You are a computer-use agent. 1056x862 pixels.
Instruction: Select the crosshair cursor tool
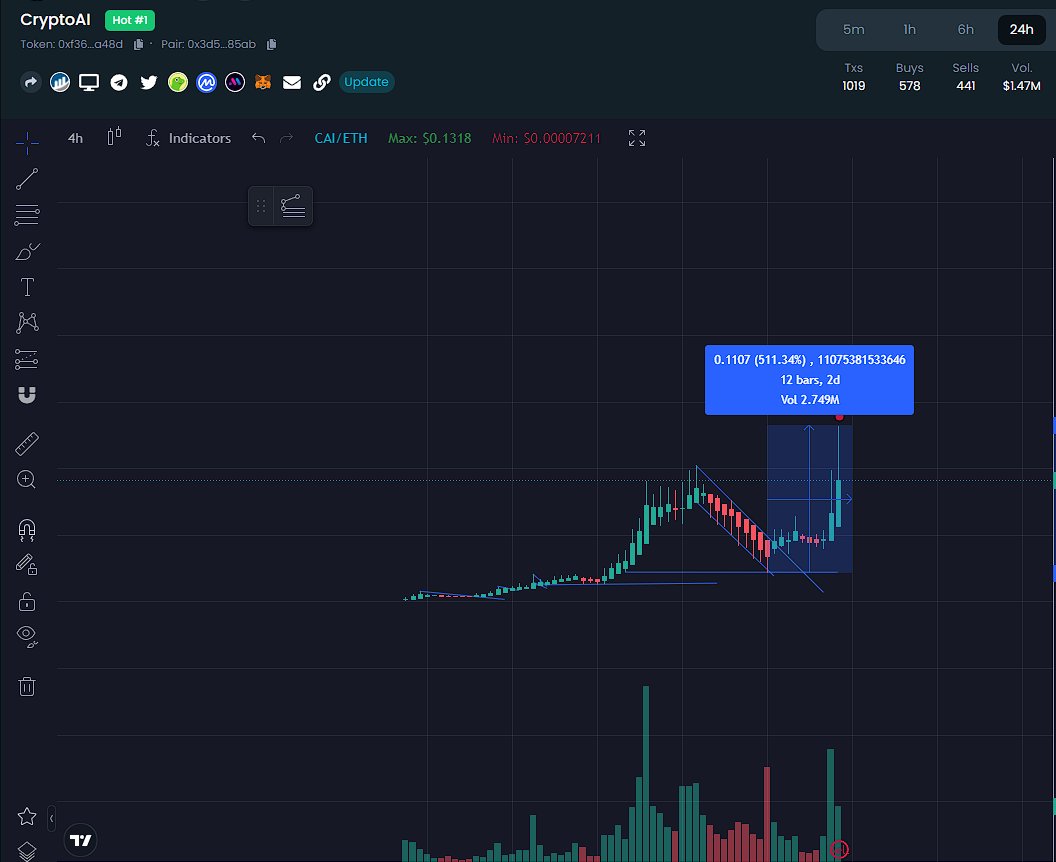pyautogui.click(x=27, y=142)
